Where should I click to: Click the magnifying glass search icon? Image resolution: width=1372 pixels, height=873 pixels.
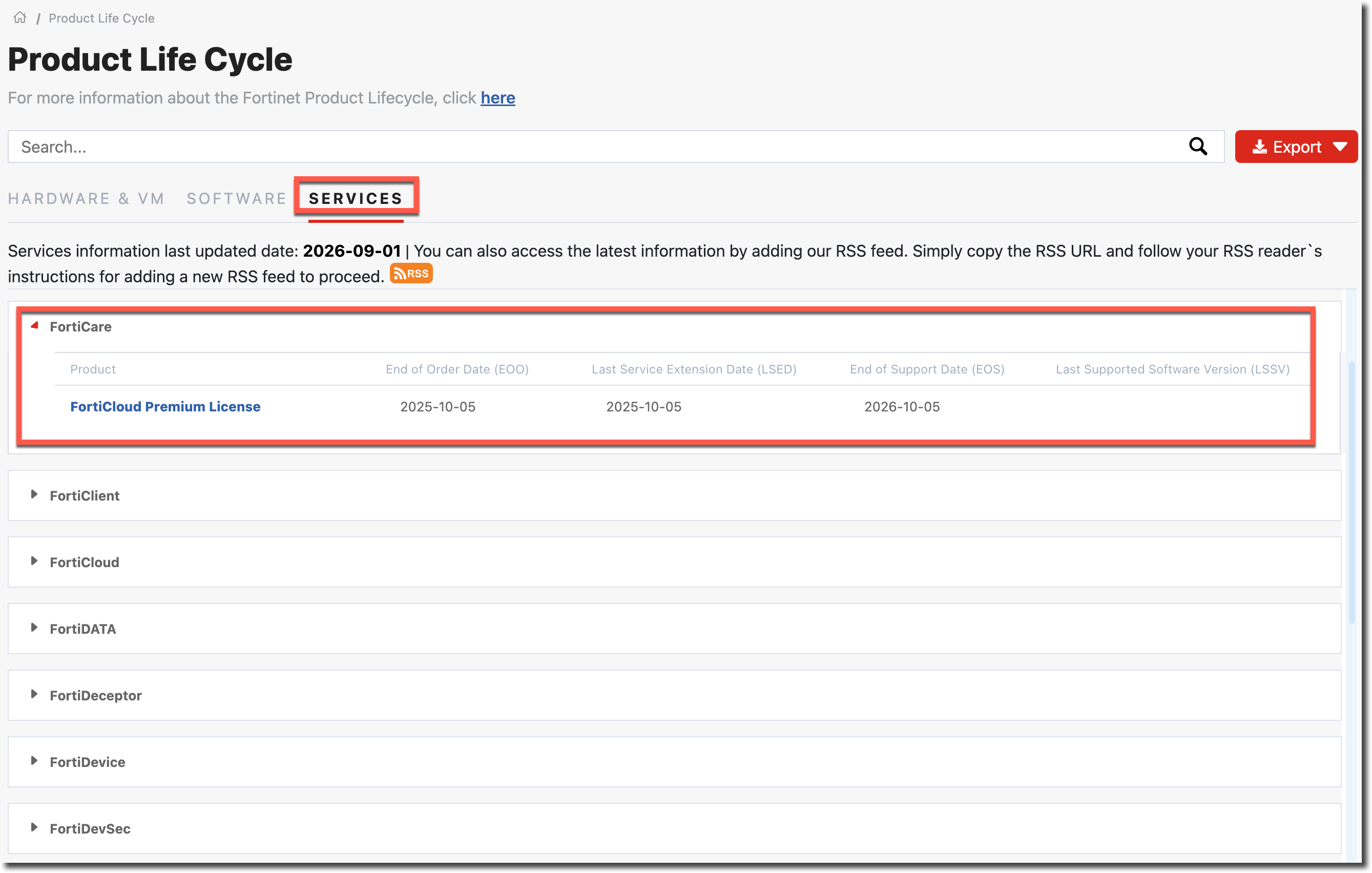1198,147
